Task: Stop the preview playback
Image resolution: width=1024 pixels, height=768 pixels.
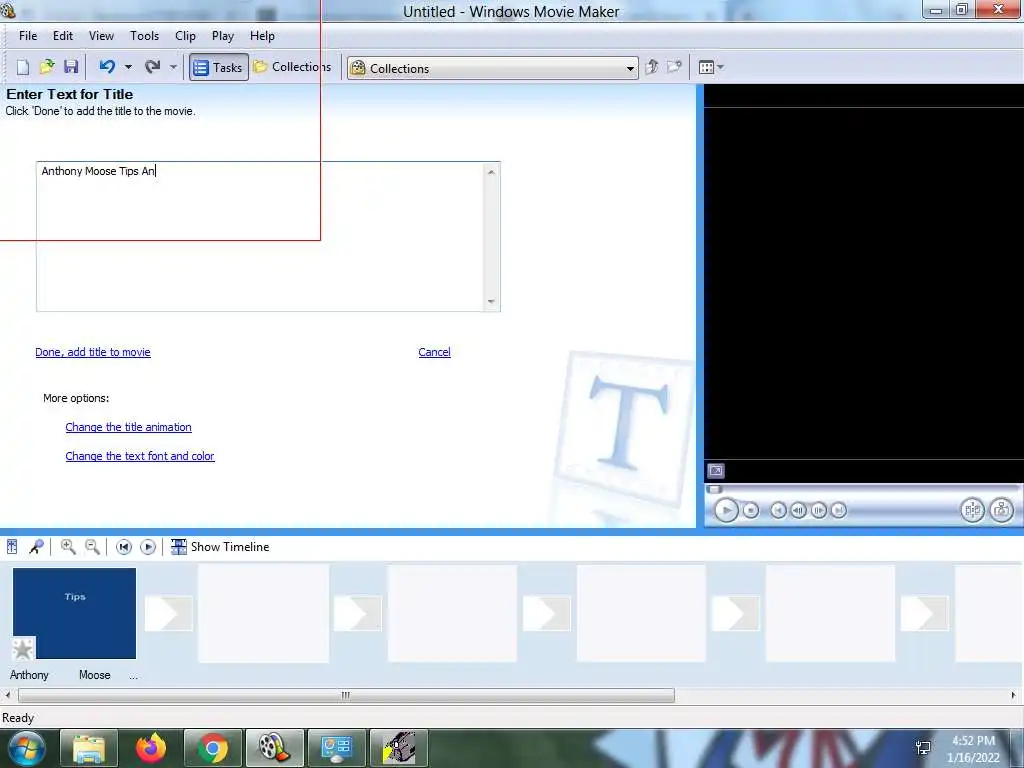Action: pyautogui.click(x=751, y=510)
